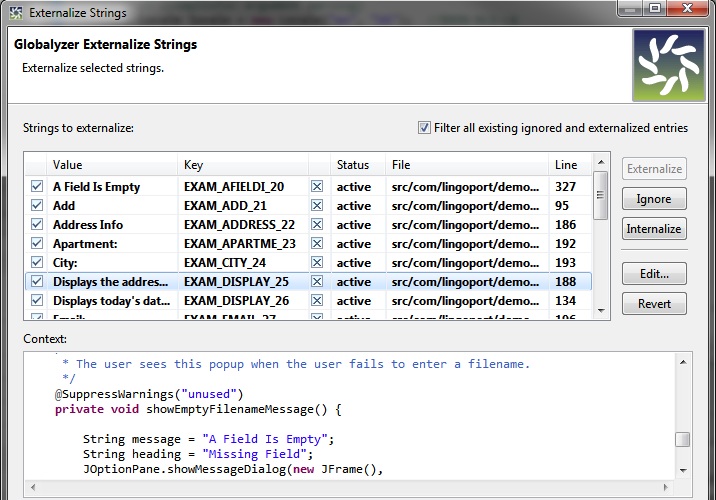Screen dimensions: 716x500
Task: Open the Edit... dialog button
Action: click(x=653, y=274)
